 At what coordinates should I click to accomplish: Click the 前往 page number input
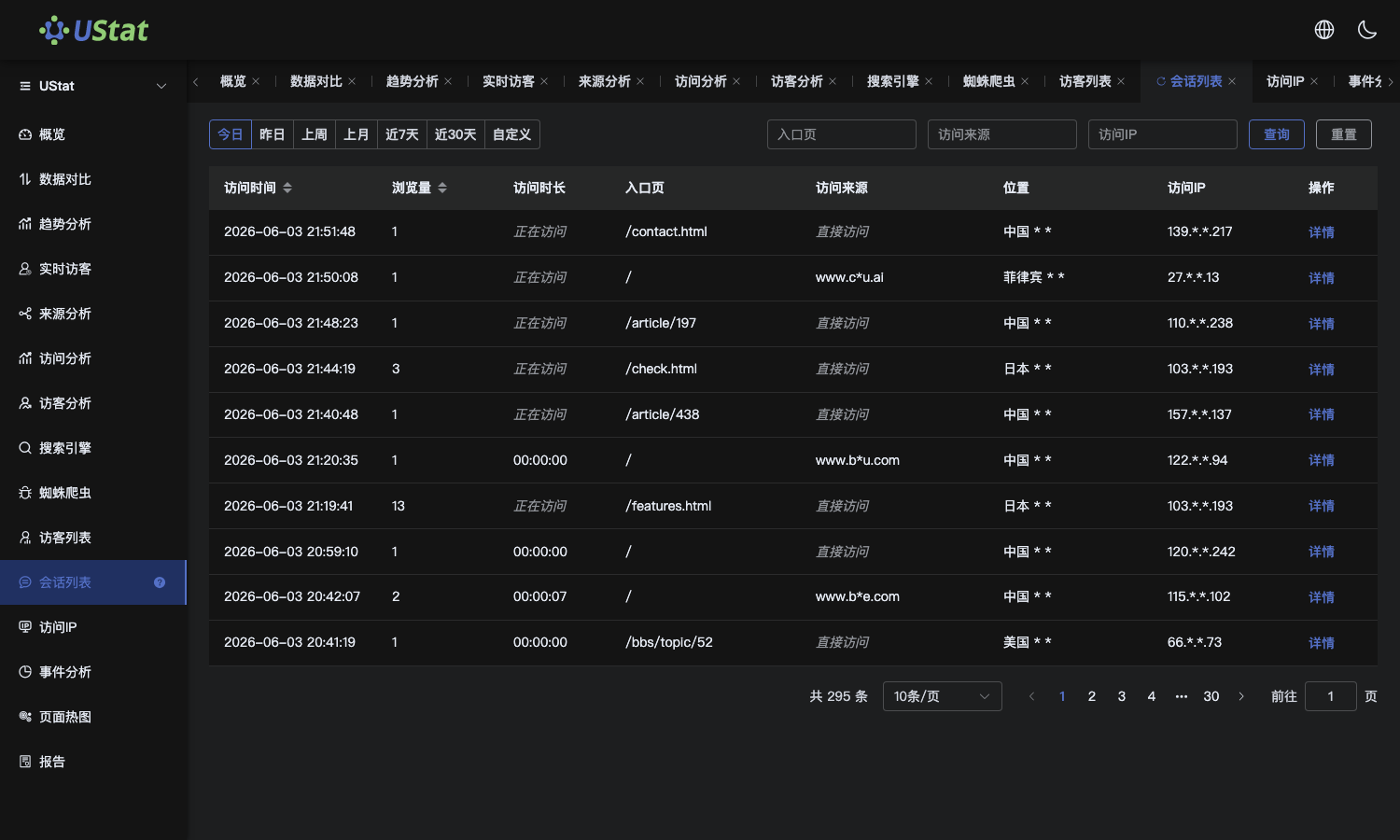coord(1331,696)
